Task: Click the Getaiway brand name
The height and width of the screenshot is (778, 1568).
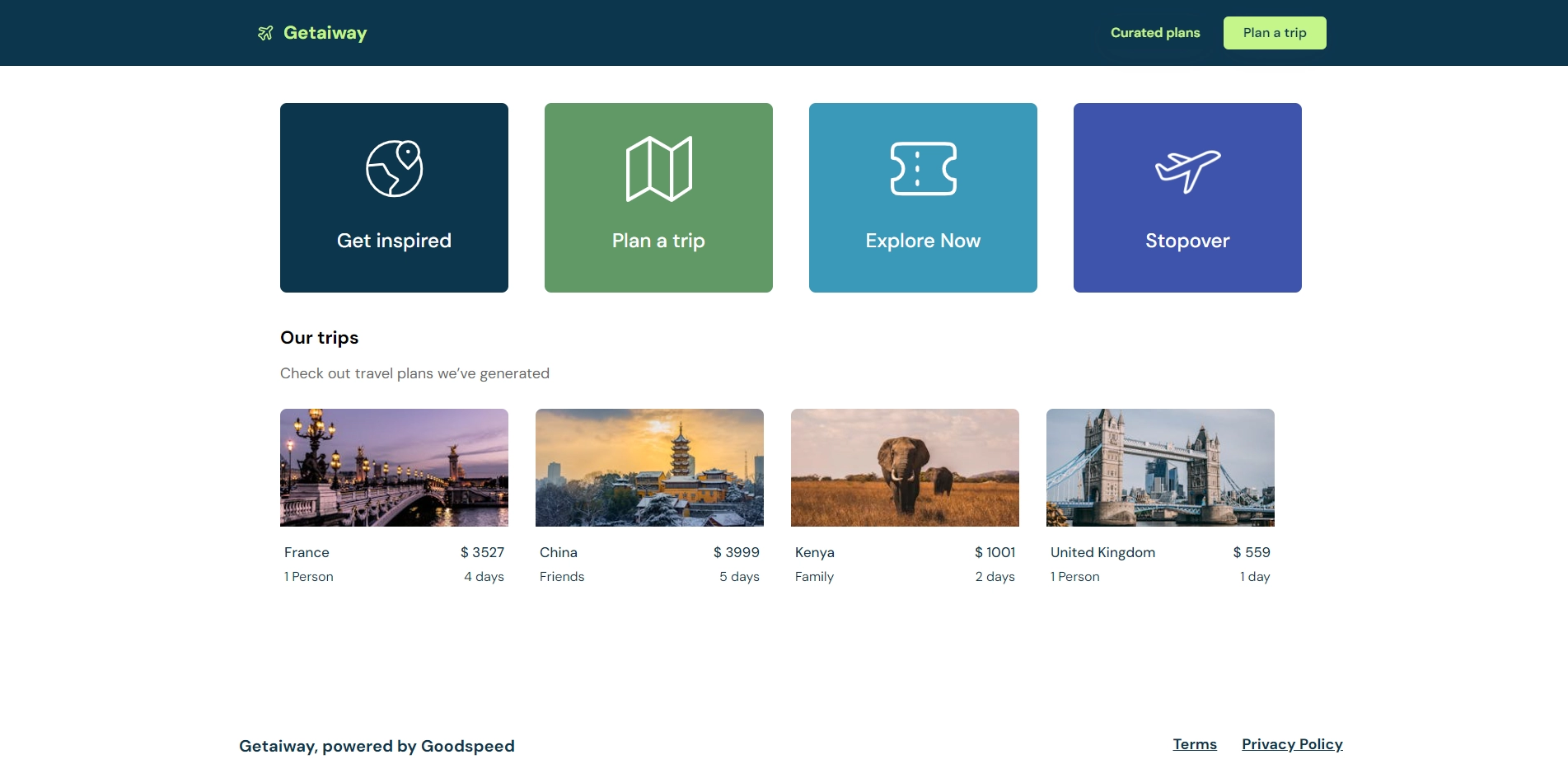Action: click(325, 33)
